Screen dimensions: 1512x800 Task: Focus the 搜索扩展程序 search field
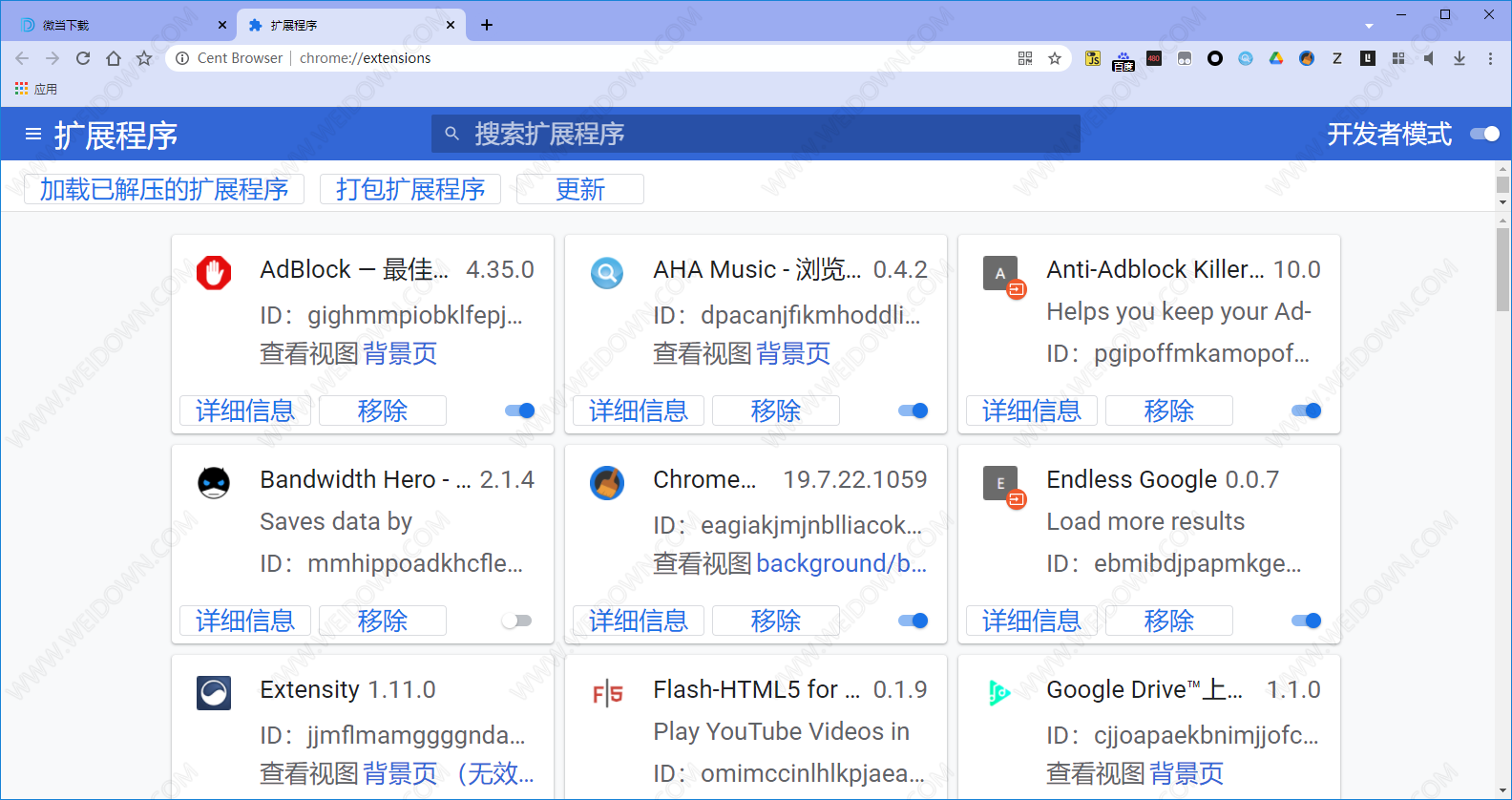pyautogui.click(x=756, y=134)
